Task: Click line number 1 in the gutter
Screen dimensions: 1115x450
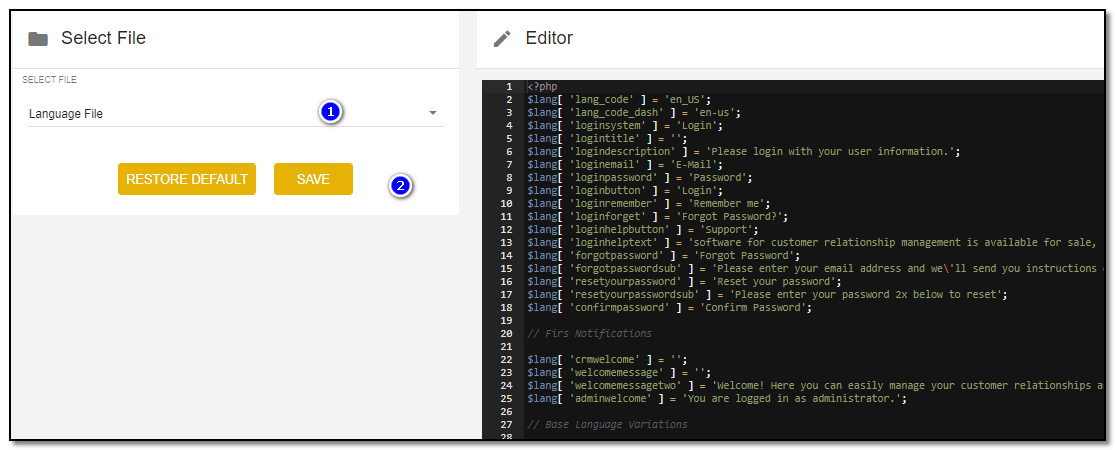Action: (508, 86)
